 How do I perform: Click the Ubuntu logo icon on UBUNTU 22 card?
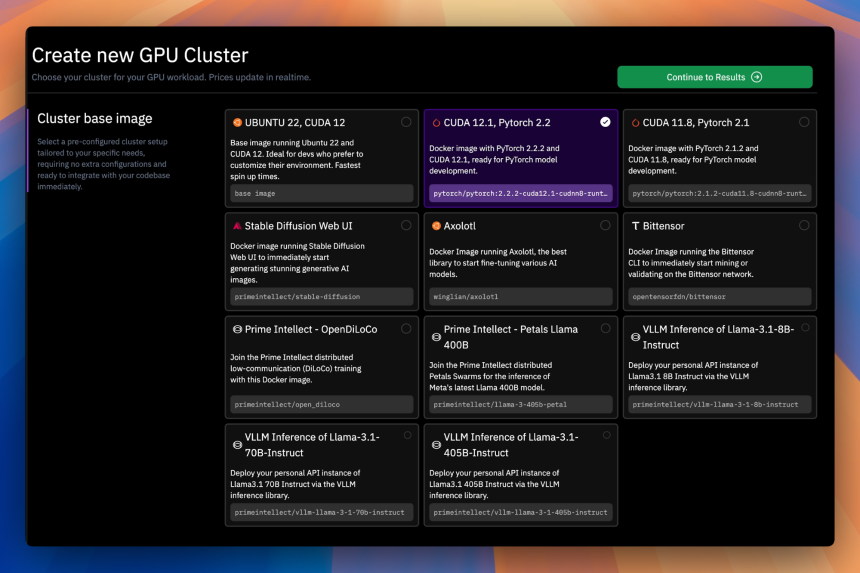point(237,123)
